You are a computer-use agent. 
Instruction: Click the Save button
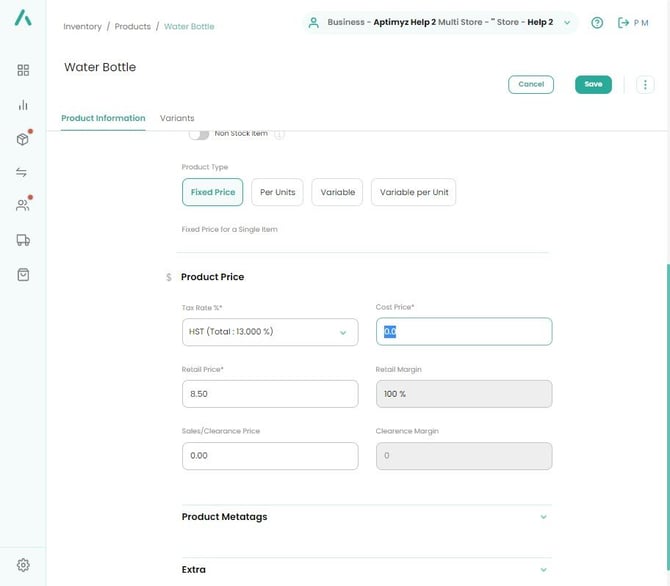pyautogui.click(x=593, y=85)
